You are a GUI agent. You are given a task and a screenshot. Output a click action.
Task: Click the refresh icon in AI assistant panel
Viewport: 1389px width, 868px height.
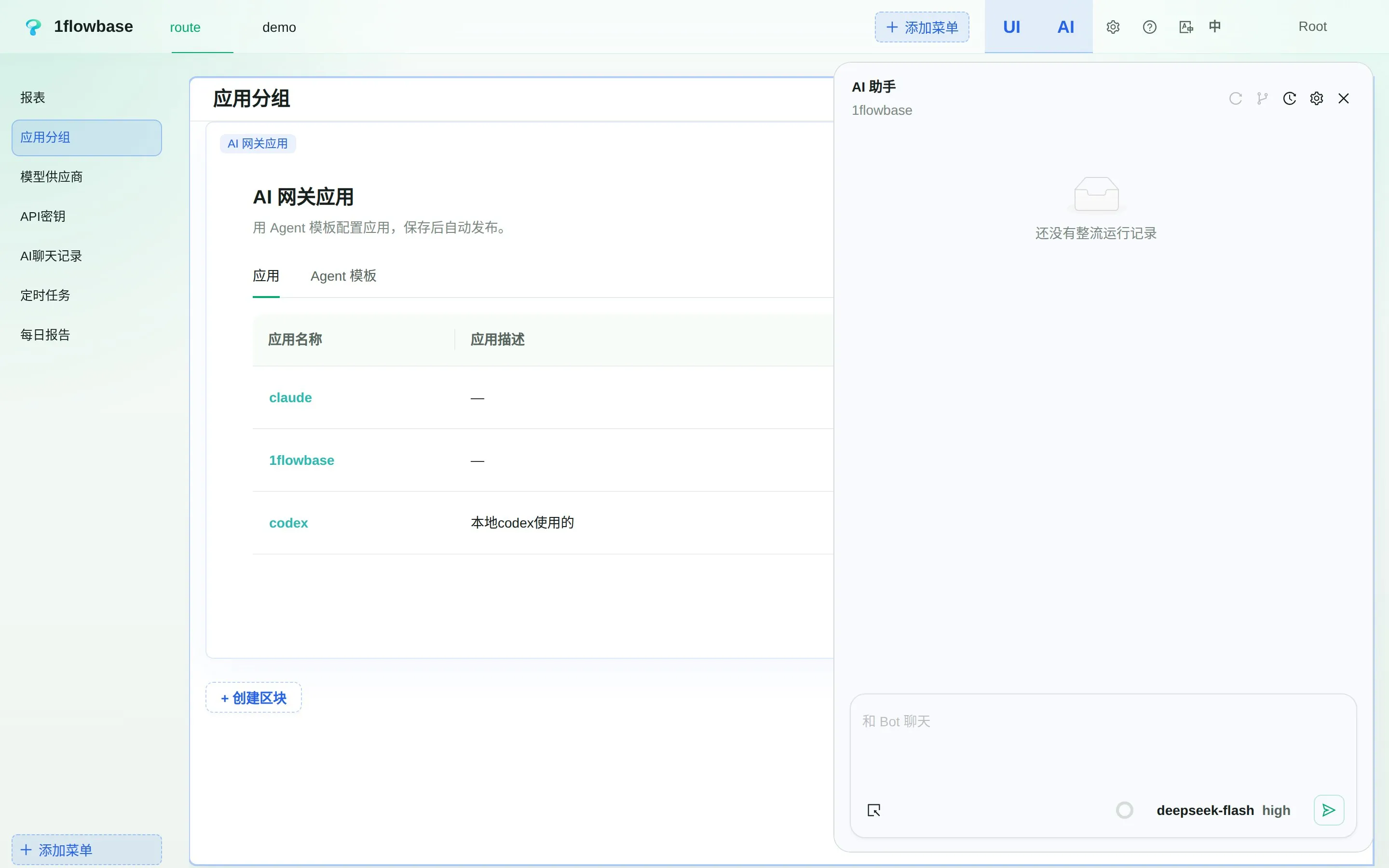(1235, 98)
